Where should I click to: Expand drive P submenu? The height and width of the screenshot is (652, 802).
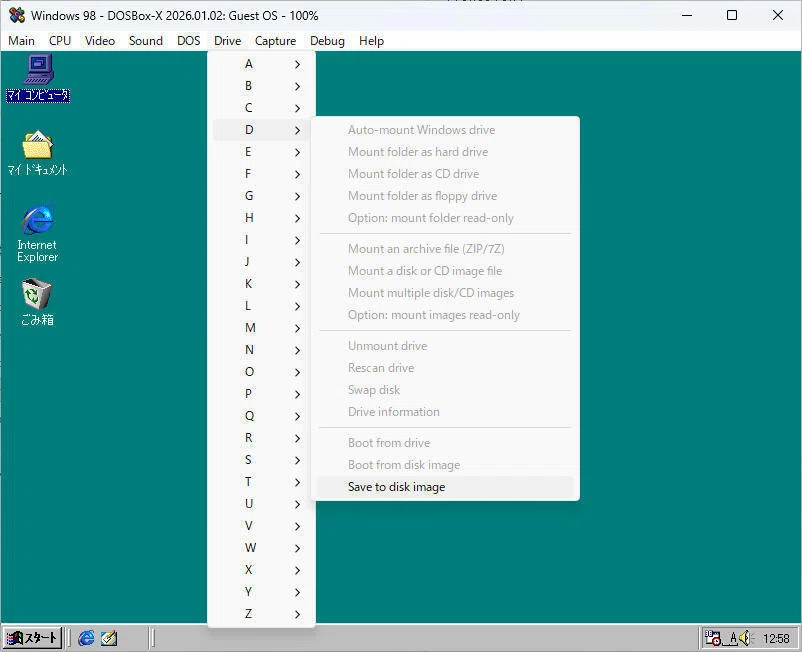point(261,394)
